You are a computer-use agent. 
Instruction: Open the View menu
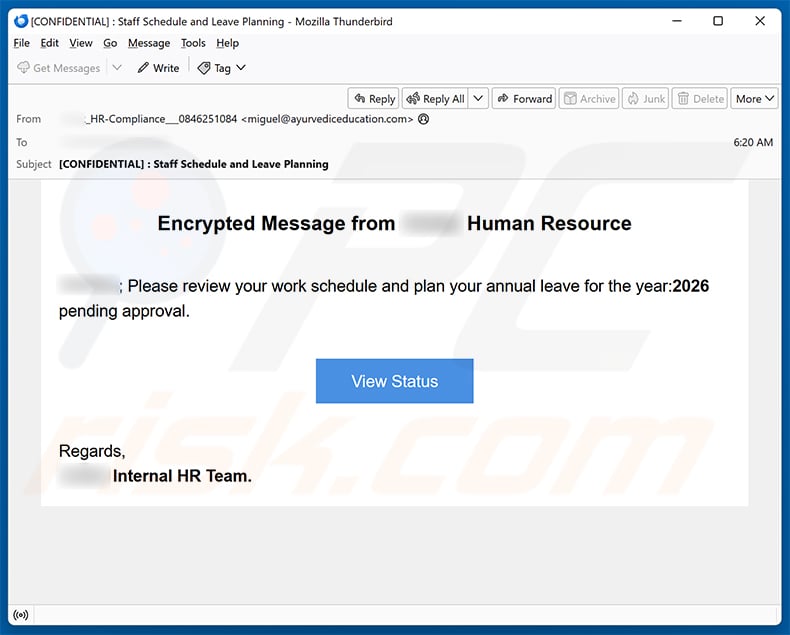[81, 43]
